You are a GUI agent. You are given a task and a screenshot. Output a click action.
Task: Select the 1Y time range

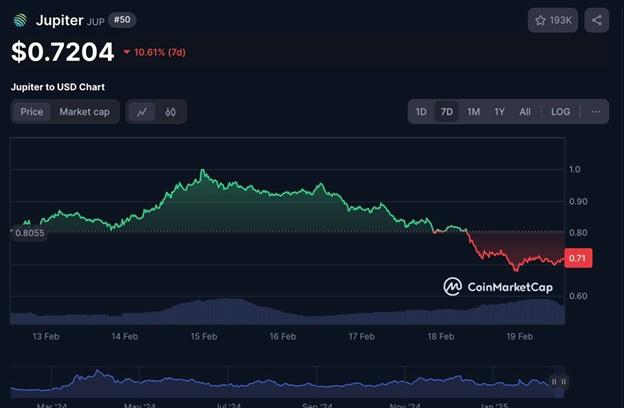coord(499,112)
